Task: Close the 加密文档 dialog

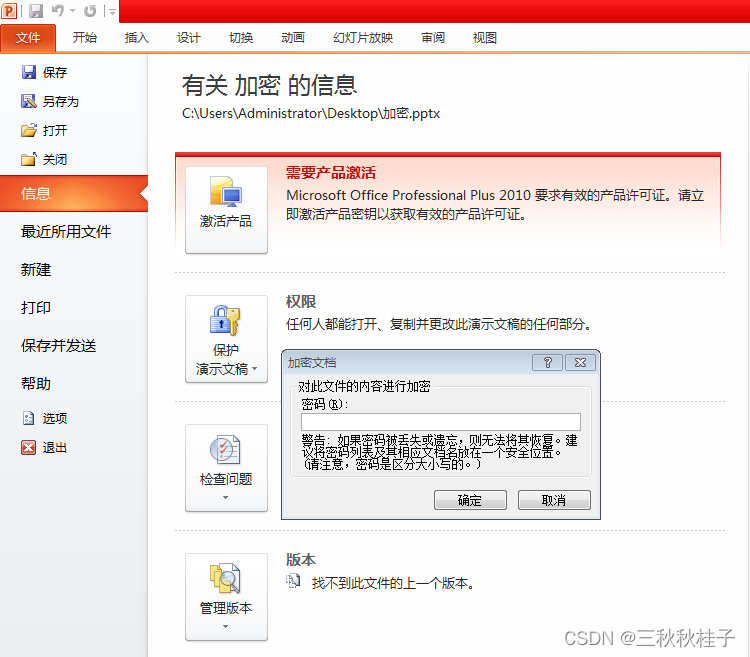Action: coord(580,363)
